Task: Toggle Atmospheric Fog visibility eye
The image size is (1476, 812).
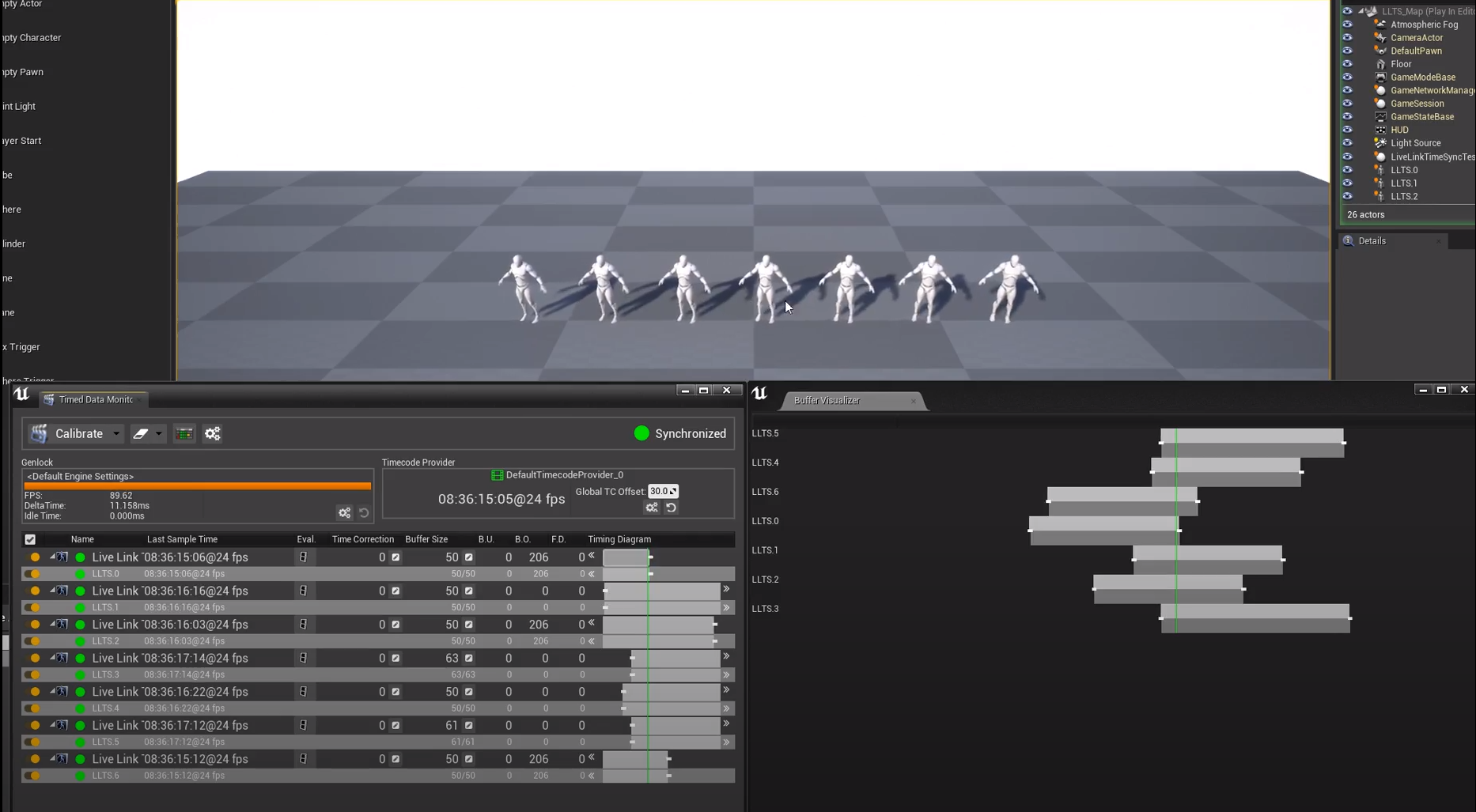Action: pos(1347,25)
